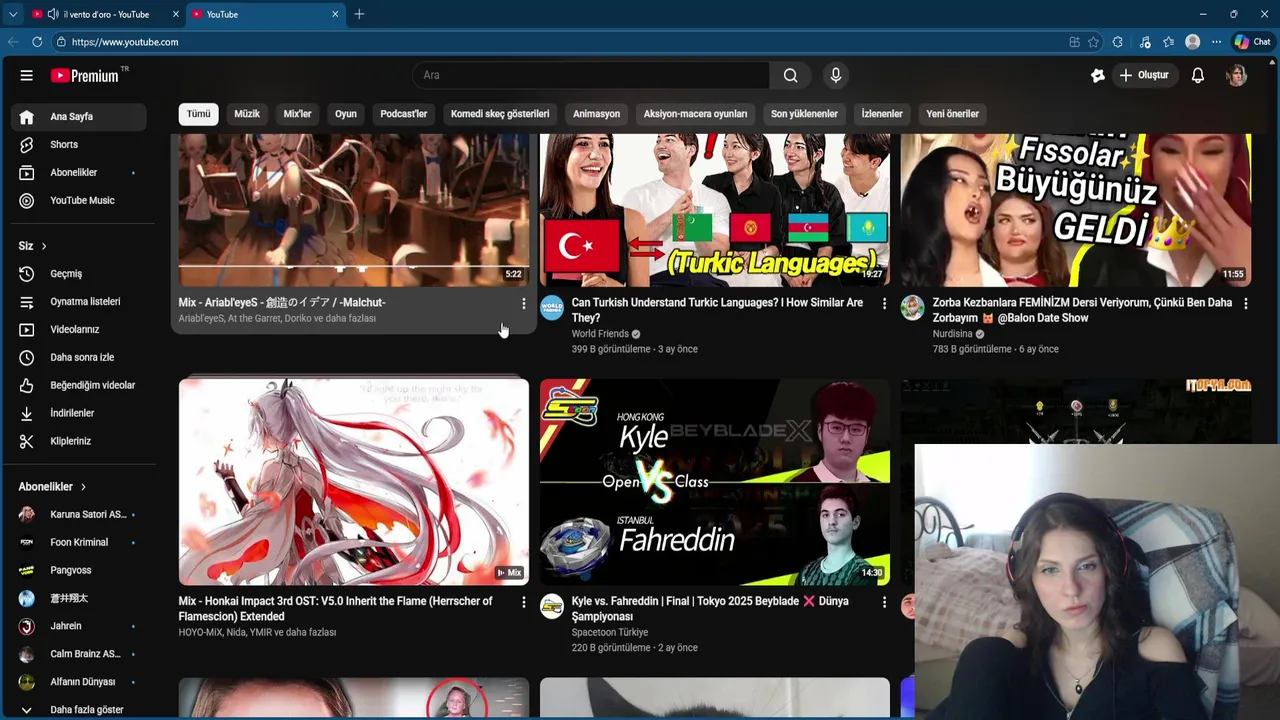Open options for Kyle vs. Fahreddin video
The image size is (1280, 720).
click(x=884, y=602)
